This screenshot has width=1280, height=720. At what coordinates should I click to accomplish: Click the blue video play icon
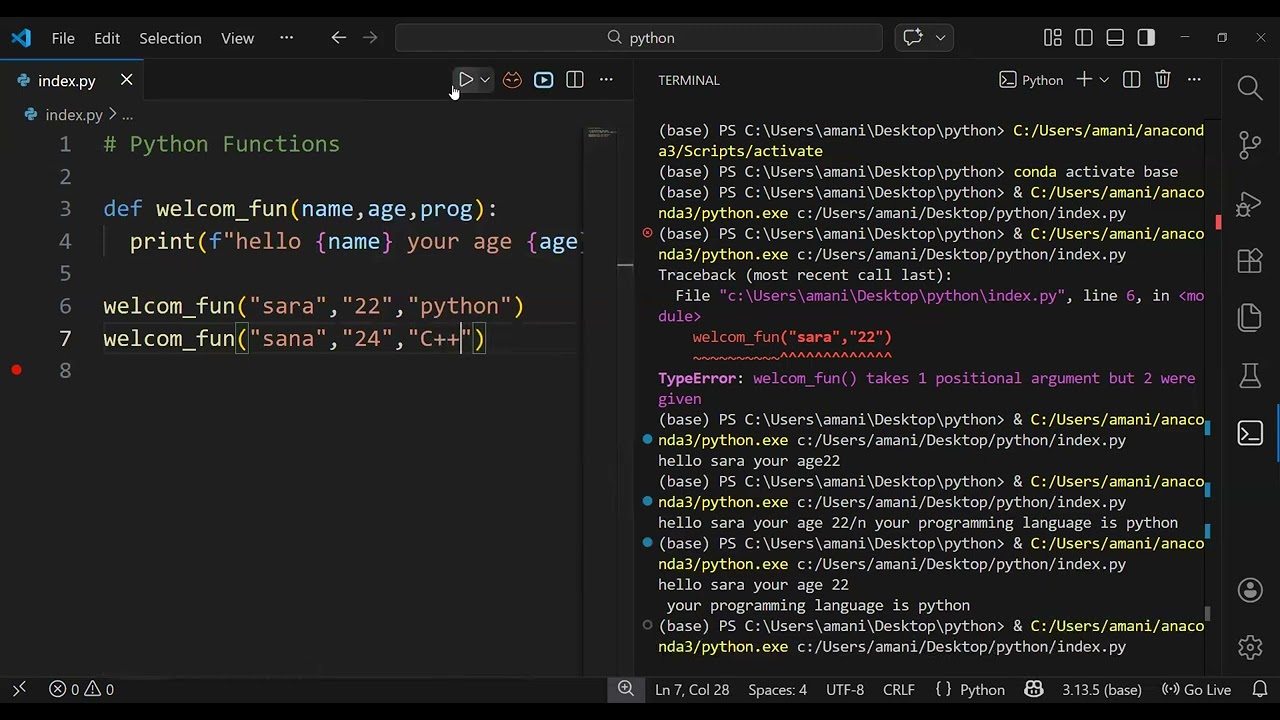coord(543,80)
